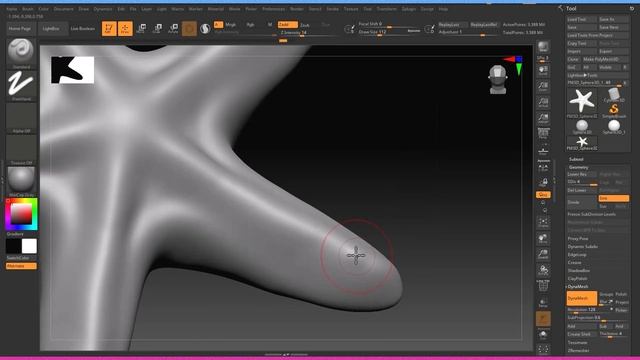Select the Scale transform icon
640x360 pixels.
[x=157, y=28]
